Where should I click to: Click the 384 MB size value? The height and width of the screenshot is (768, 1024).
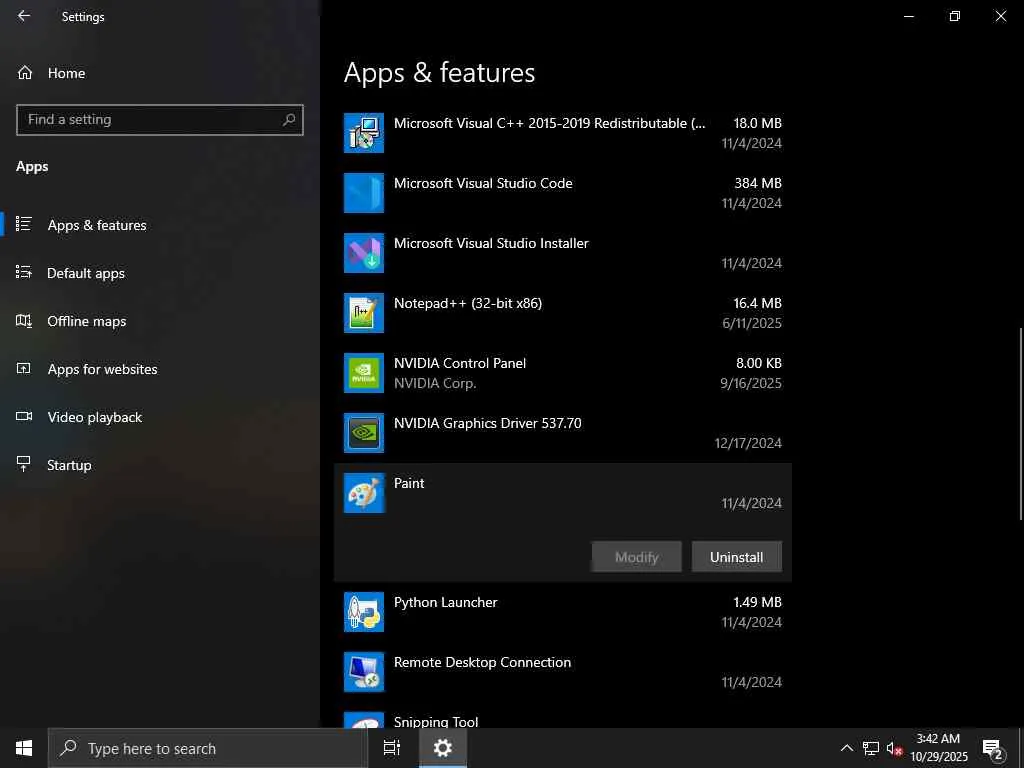pyautogui.click(x=758, y=183)
